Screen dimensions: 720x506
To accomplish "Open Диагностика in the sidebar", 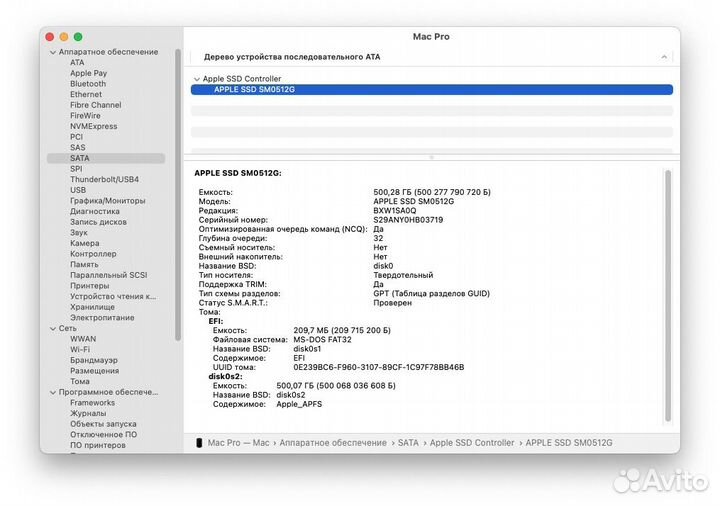I will (x=95, y=211).
